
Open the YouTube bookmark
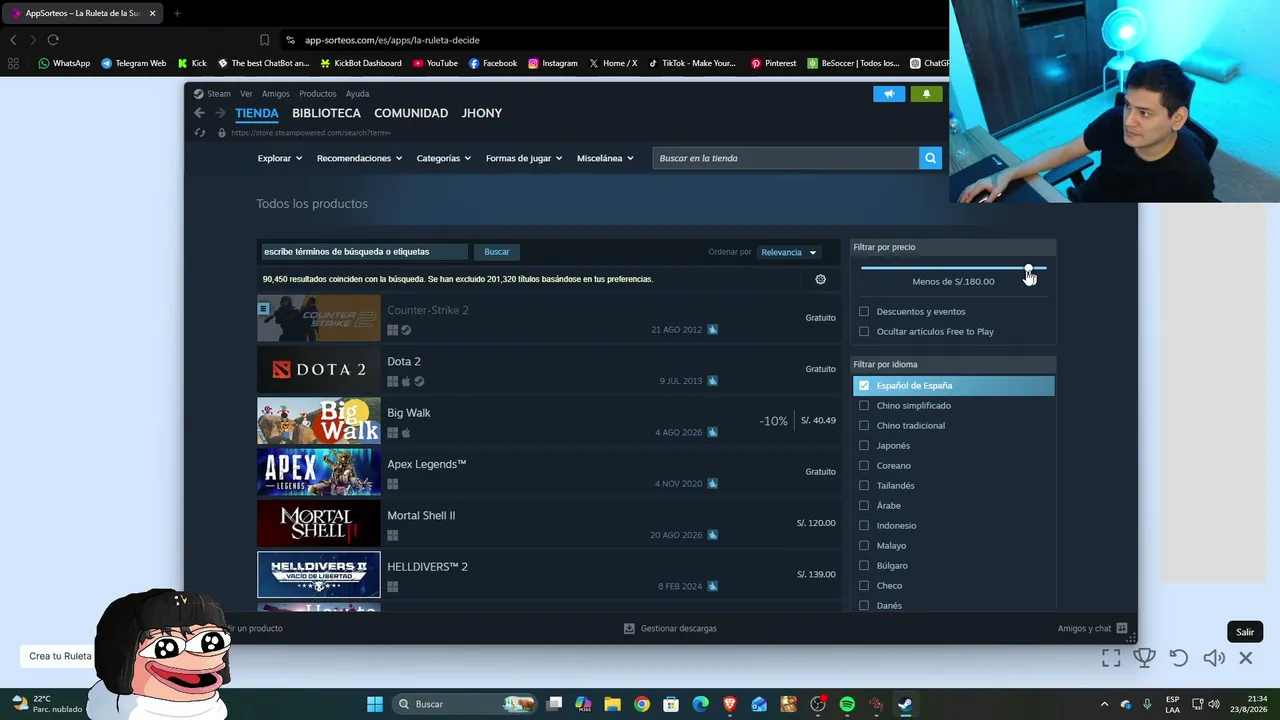(x=435, y=63)
